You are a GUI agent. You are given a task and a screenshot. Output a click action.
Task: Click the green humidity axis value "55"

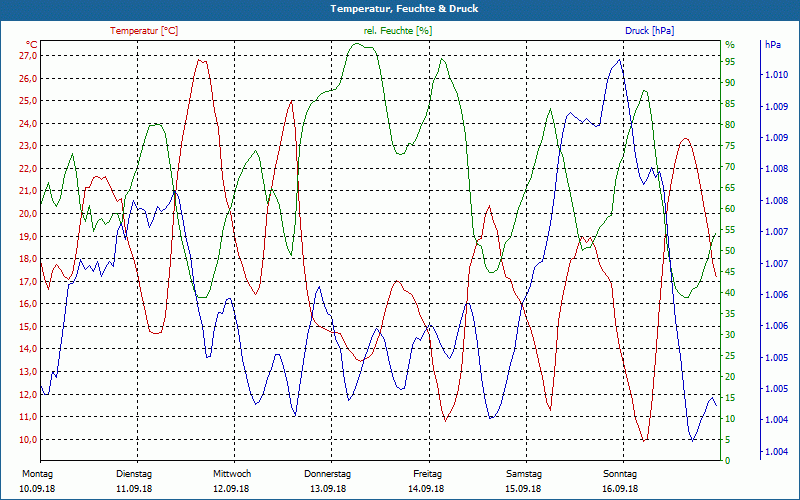730,230
